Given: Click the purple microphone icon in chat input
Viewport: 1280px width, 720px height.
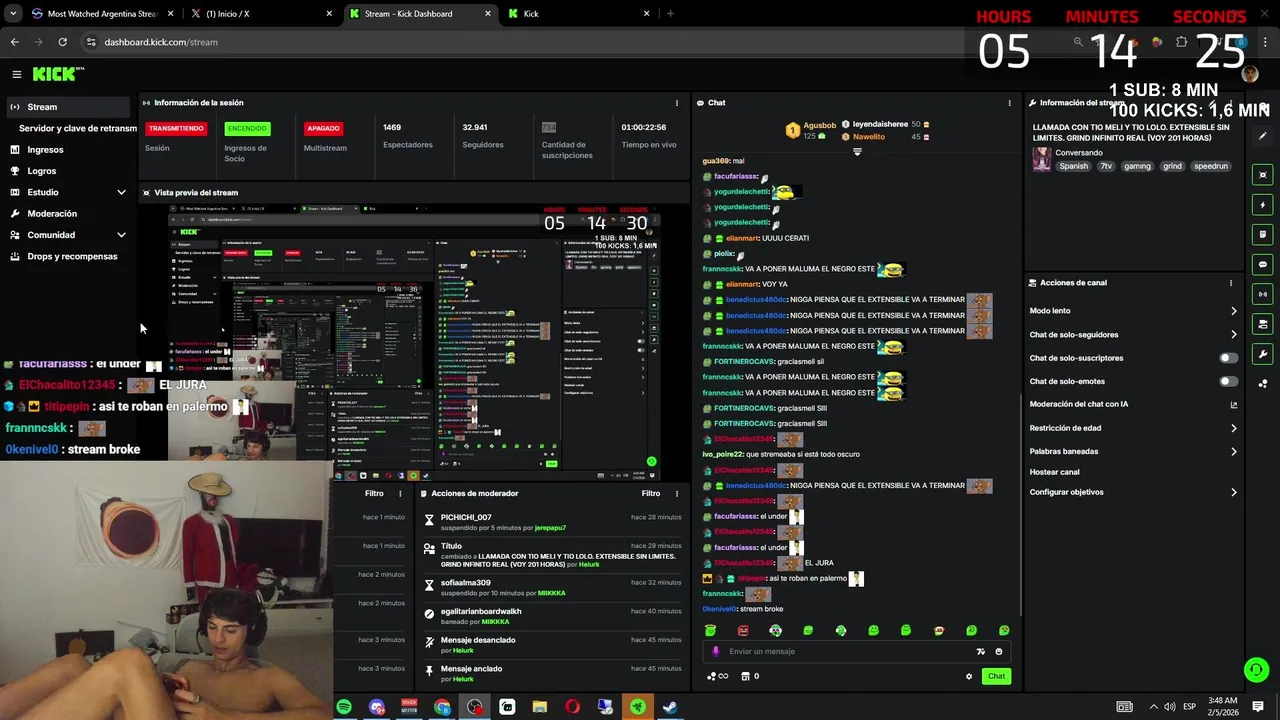Looking at the screenshot, I should point(715,651).
